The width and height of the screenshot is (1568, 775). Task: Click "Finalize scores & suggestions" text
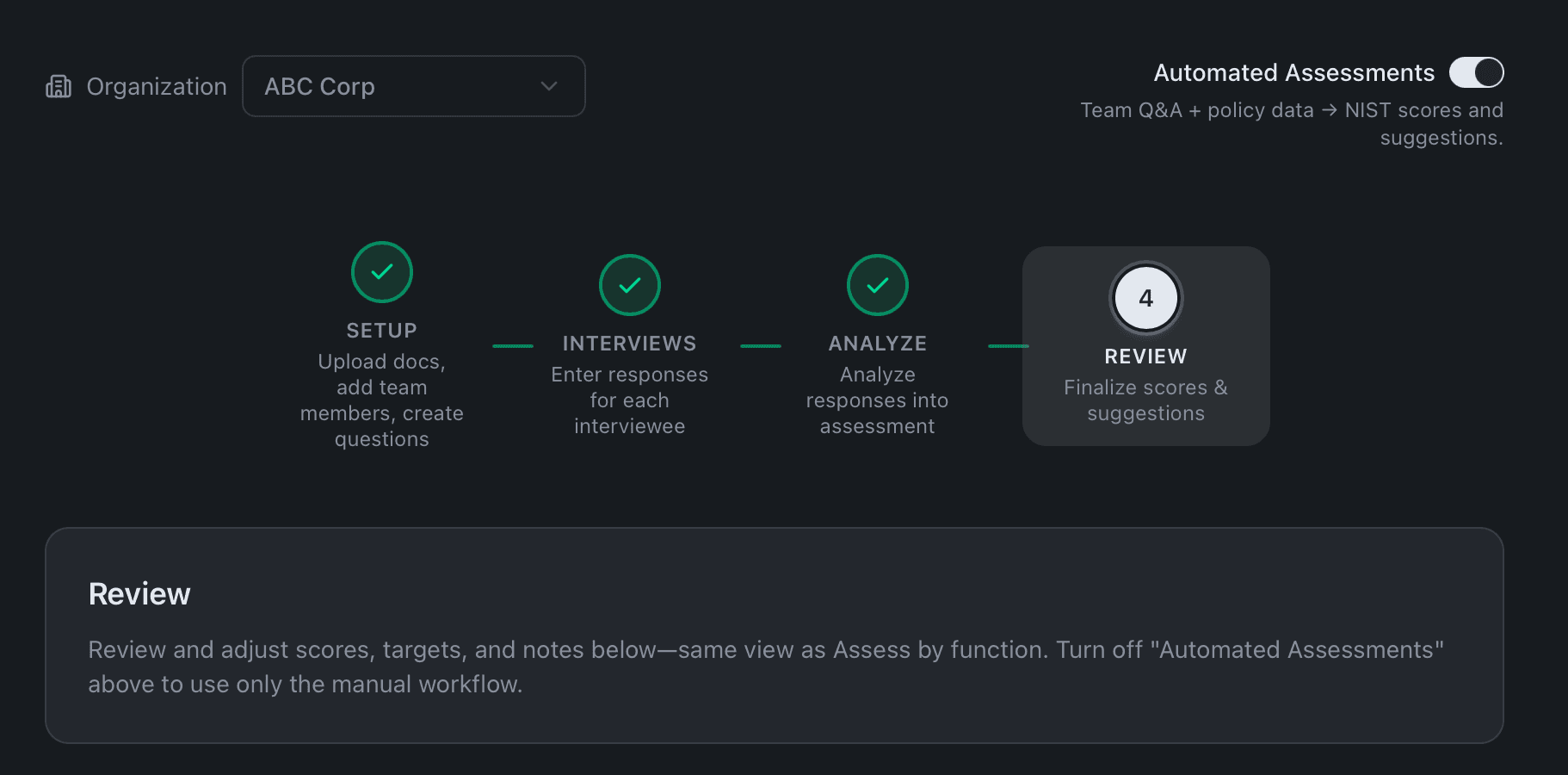(x=1145, y=400)
